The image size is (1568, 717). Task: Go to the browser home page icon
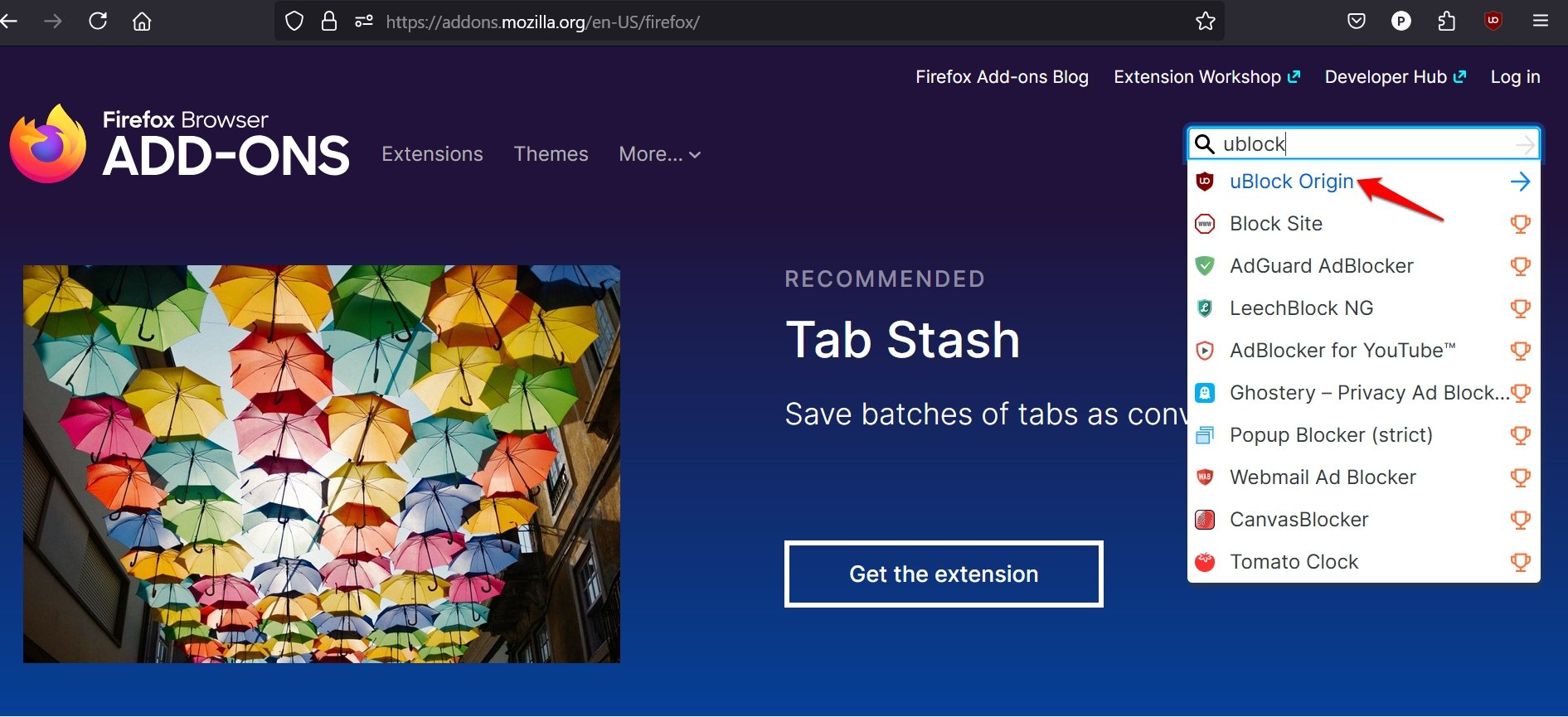coord(142,21)
